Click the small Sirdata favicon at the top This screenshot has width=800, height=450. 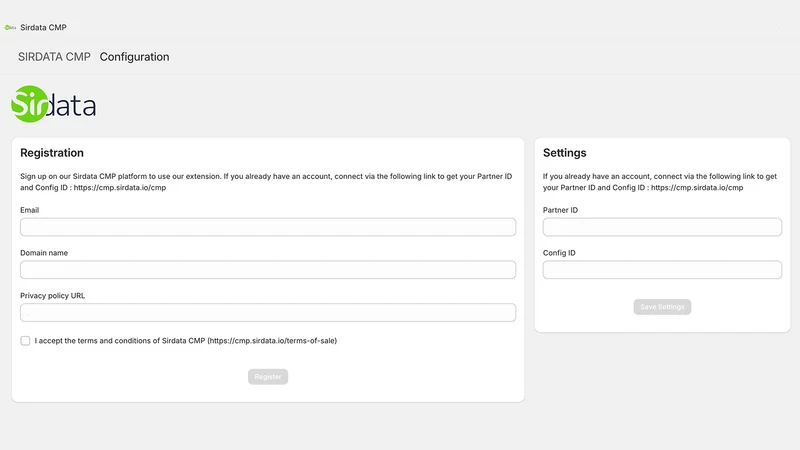point(10,28)
